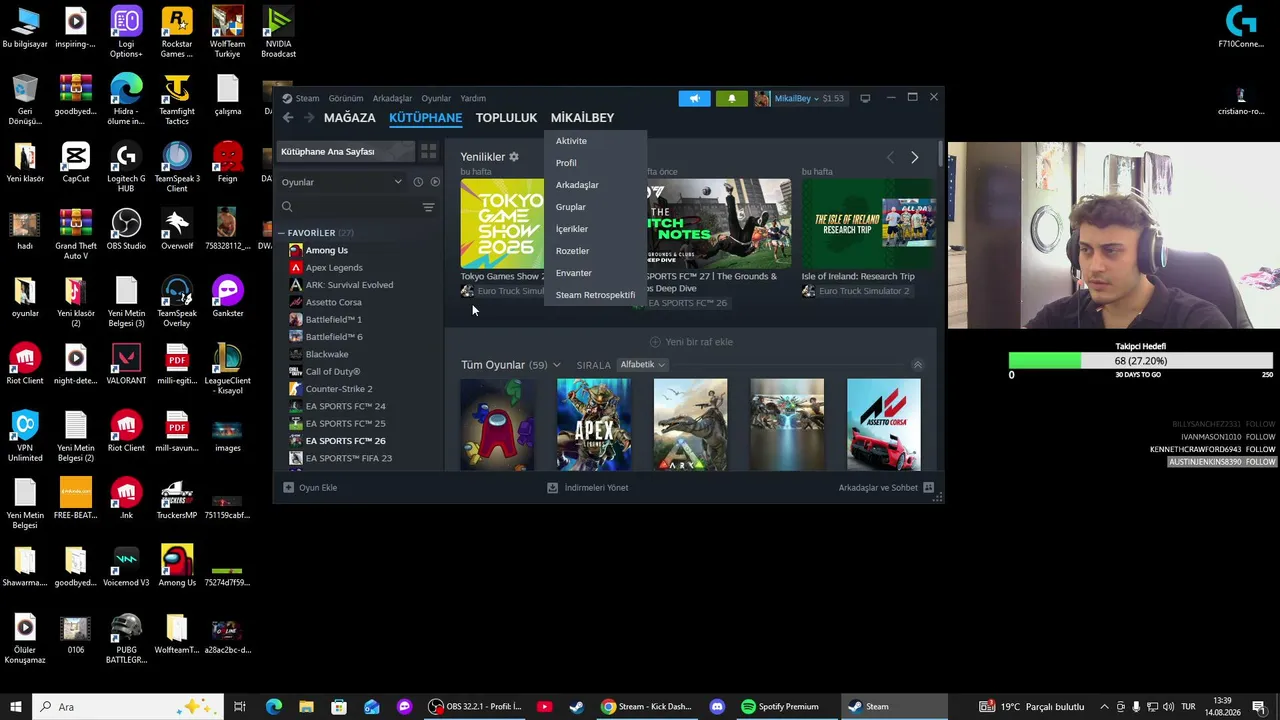This screenshot has height=720, width=1280.
Task: Select the NVIDIA Broadcast desktop icon
Action: click(x=278, y=32)
